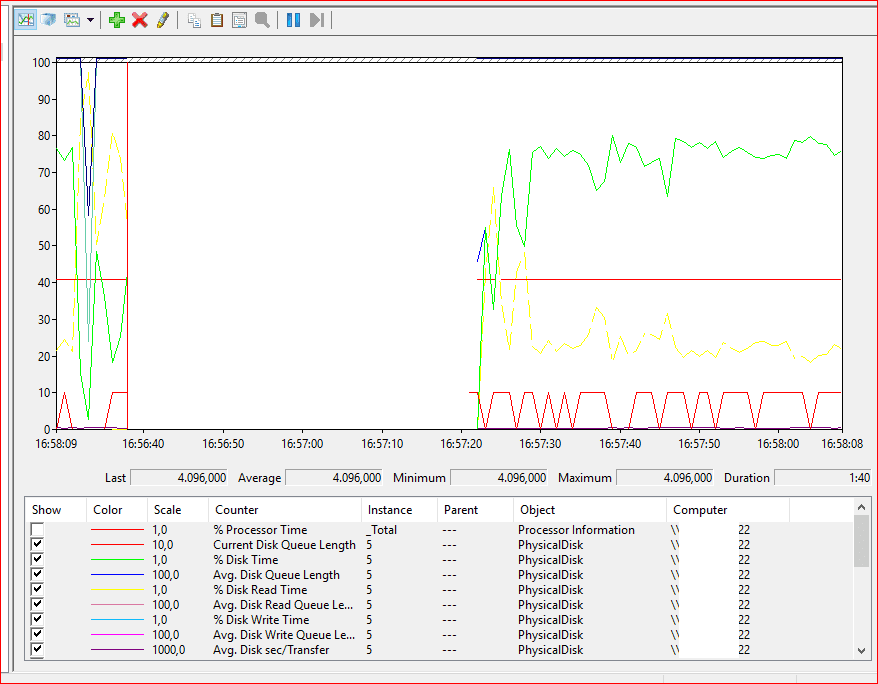
Task: Pause display with Freeze Display button
Action: 293,20
